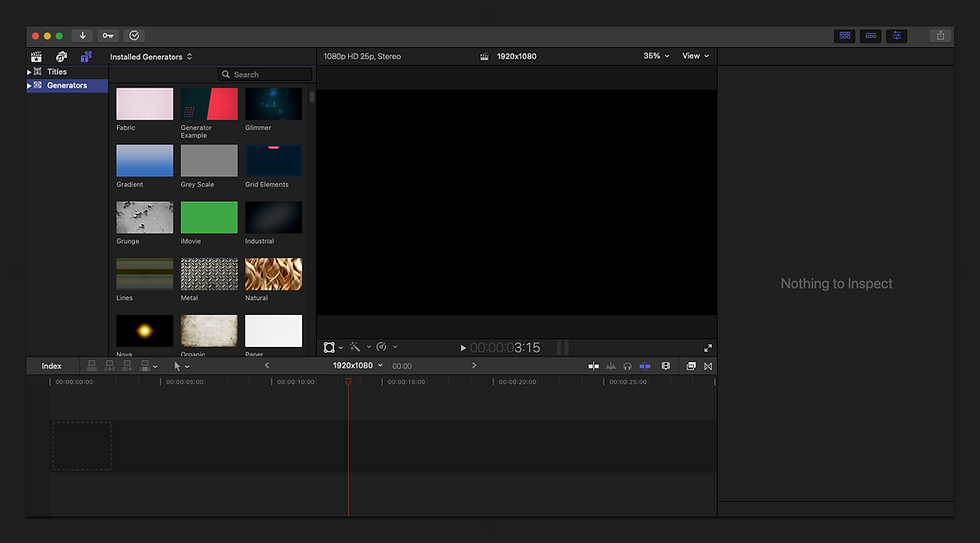Click the clapperboard icon beside viewer title
This screenshot has width=980, height=543.
coord(484,56)
